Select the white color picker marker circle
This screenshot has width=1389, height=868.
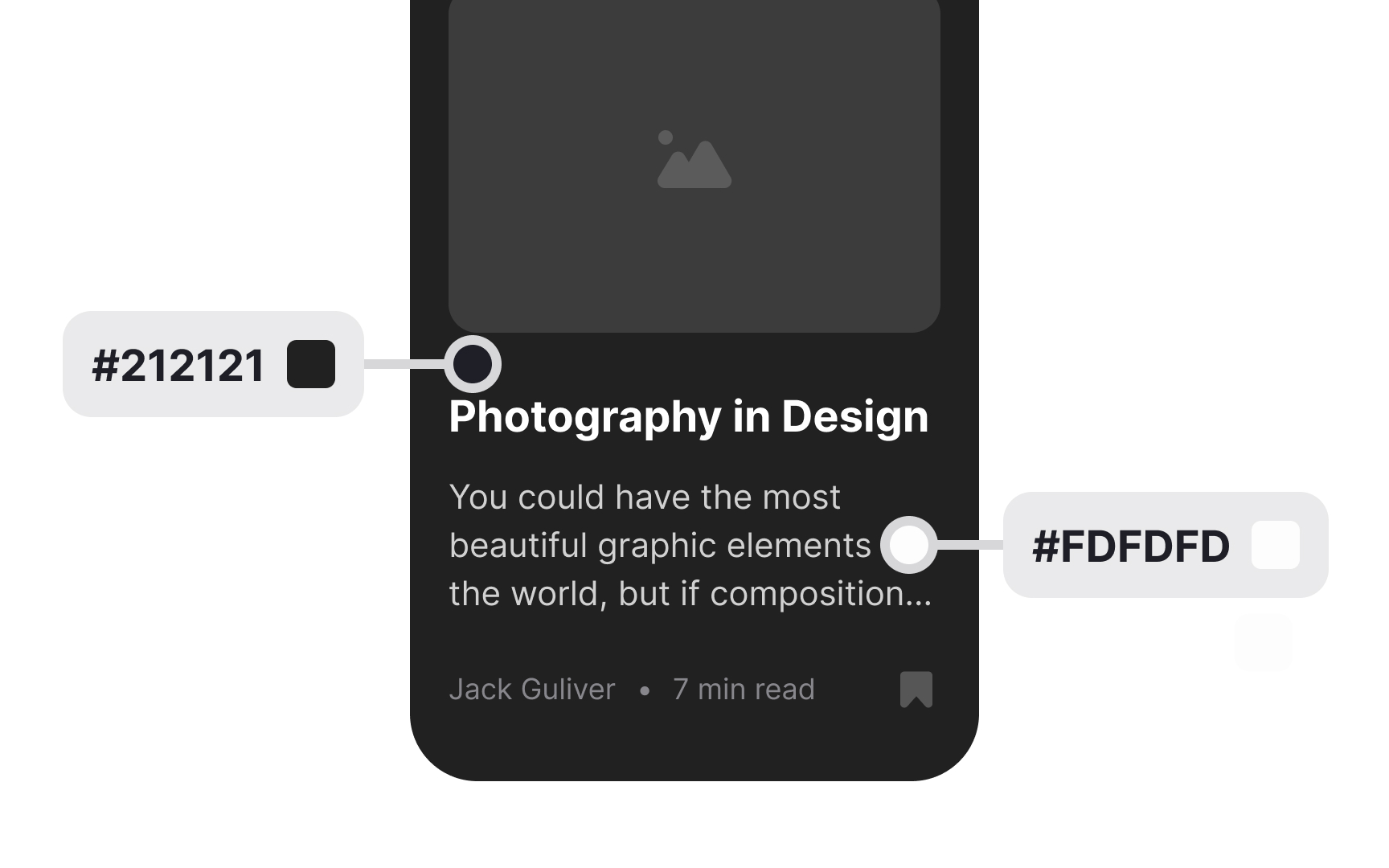click(x=909, y=545)
